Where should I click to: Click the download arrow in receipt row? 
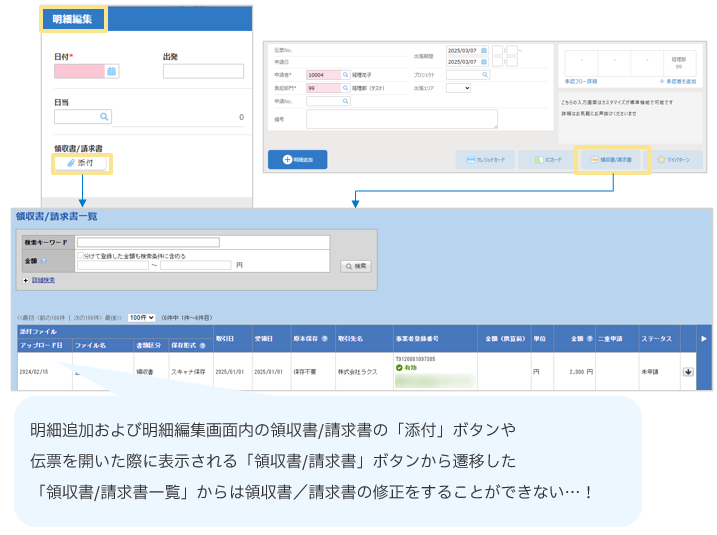point(688,371)
